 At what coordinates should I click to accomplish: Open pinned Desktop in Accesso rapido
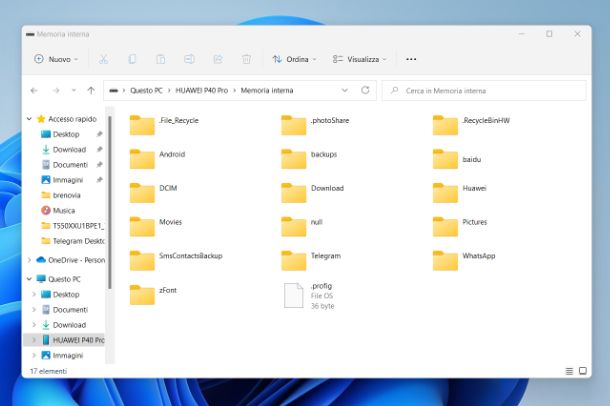[x=66, y=134]
